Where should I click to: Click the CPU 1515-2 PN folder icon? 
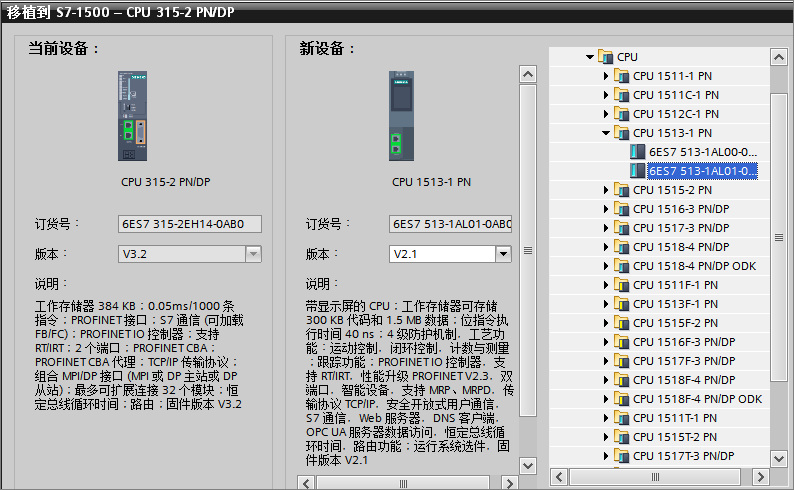point(621,190)
